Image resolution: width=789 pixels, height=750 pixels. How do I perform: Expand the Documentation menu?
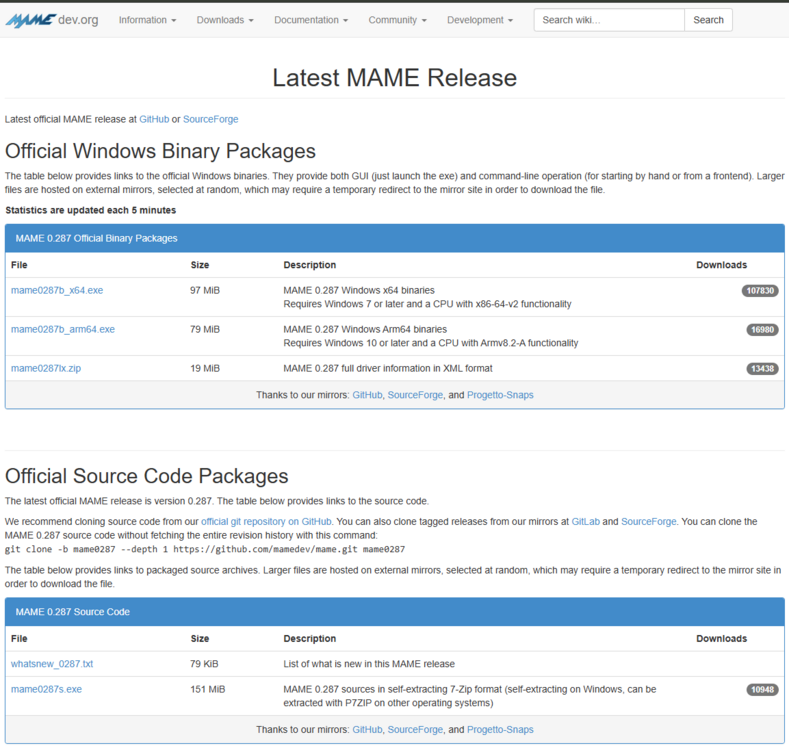[311, 20]
